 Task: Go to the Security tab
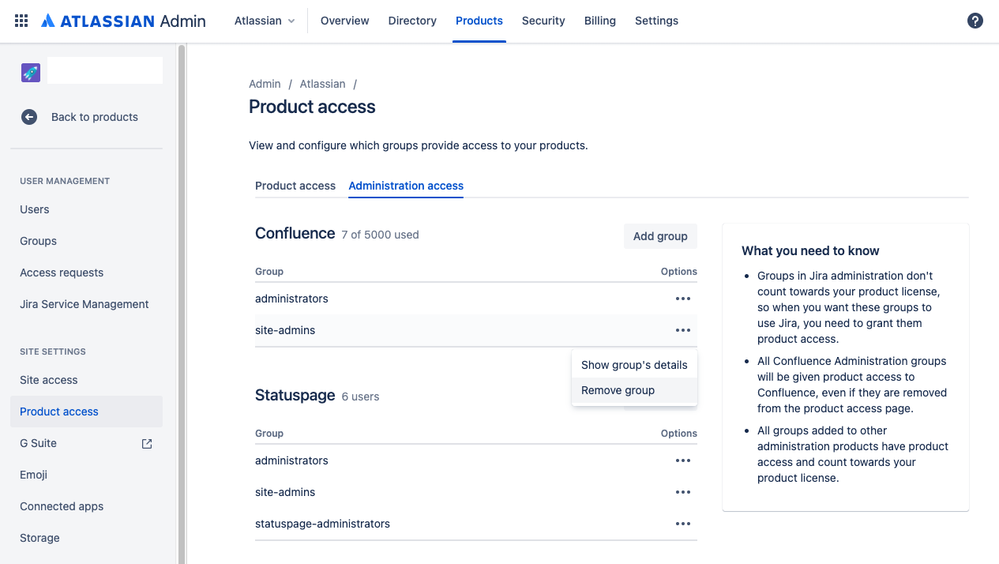(x=543, y=21)
